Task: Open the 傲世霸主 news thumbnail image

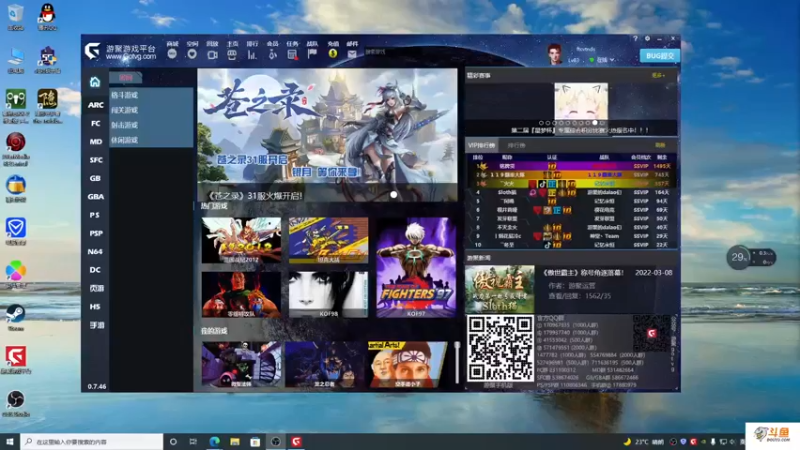Action: point(499,289)
